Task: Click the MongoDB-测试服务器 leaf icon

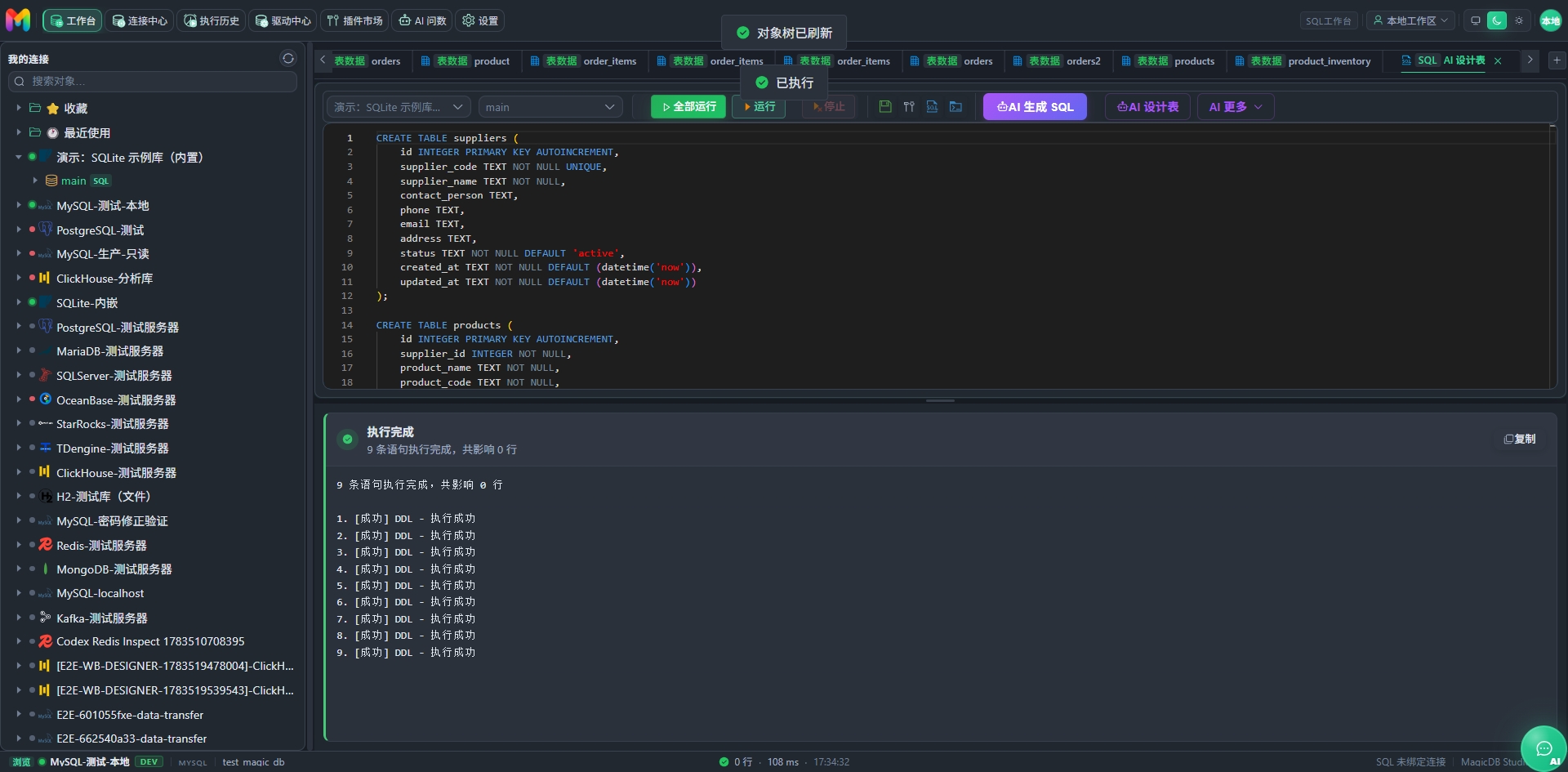Action: click(x=46, y=569)
